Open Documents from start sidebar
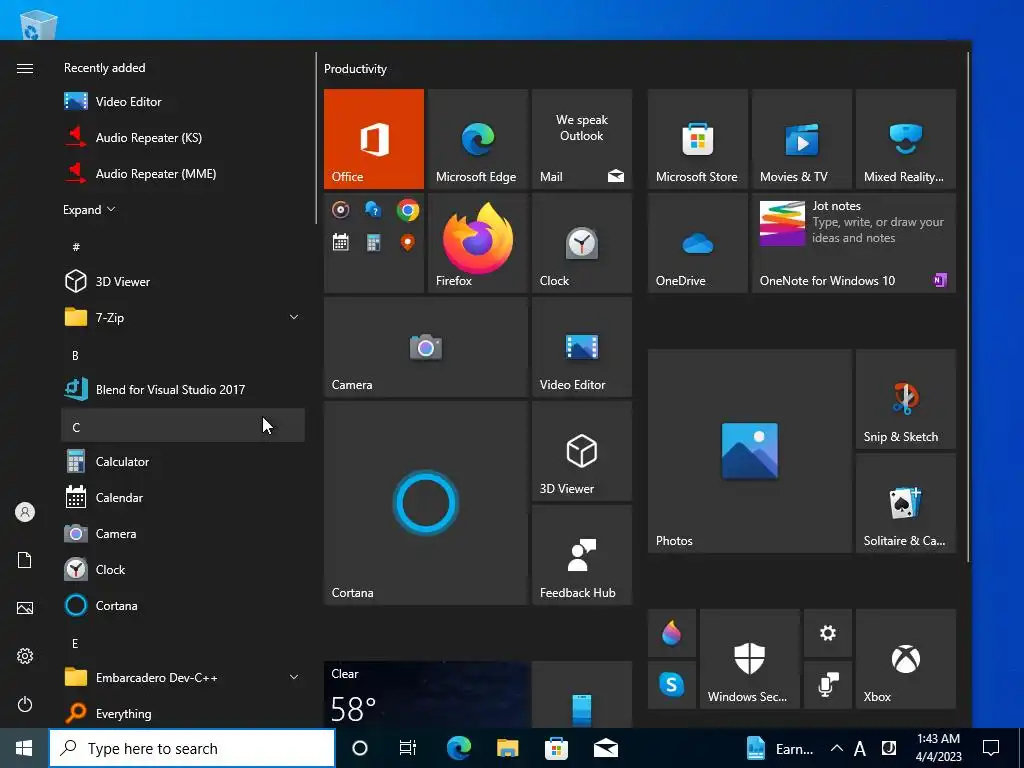The image size is (1024, 768). [25, 560]
